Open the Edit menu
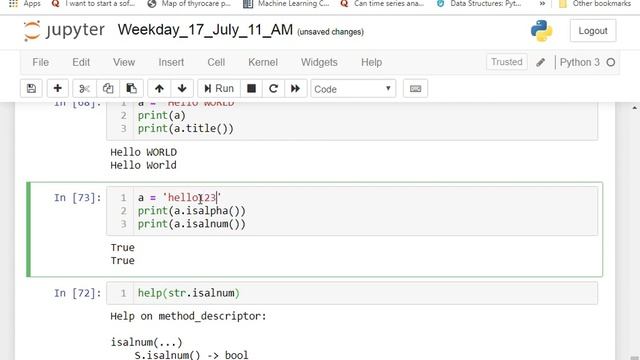The image size is (640, 360). point(81,62)
